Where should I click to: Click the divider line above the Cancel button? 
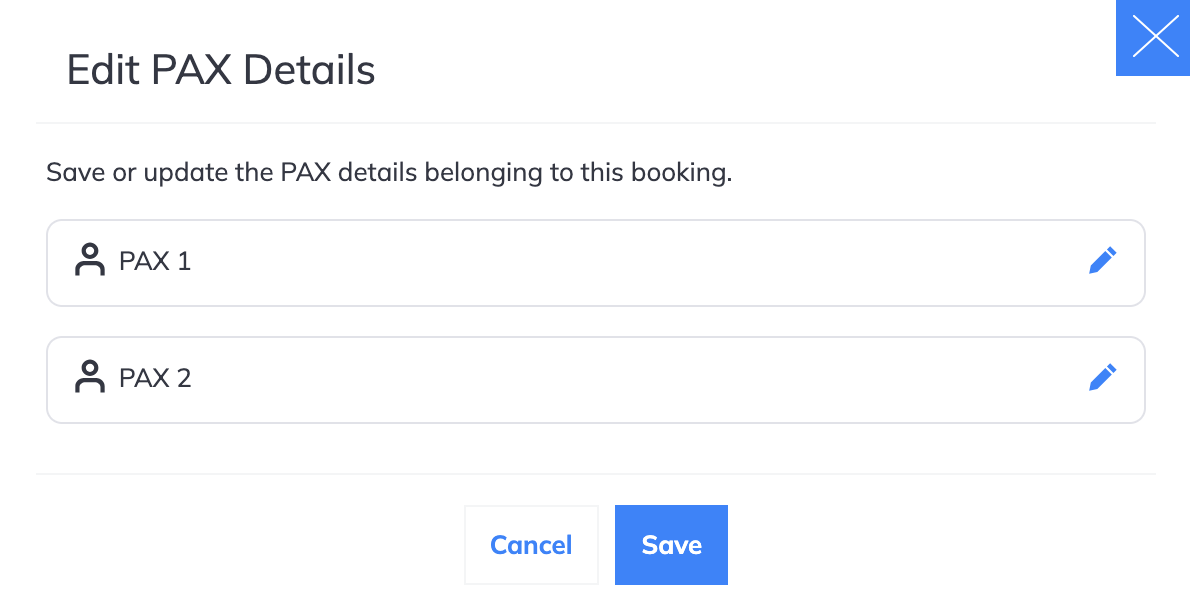tap(596, 474)
